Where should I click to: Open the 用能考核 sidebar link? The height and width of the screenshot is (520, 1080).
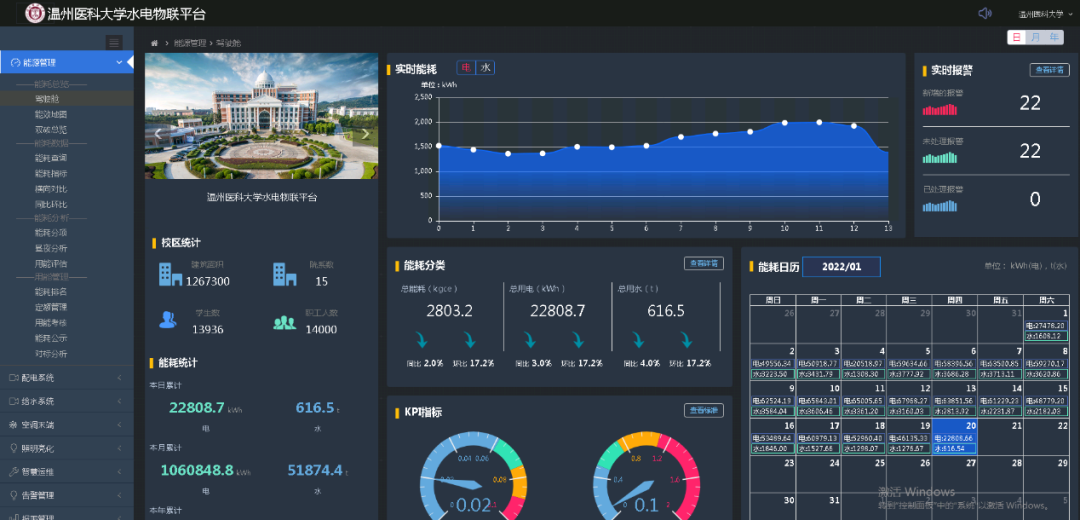pyautogui.click(x=51, y=323)
